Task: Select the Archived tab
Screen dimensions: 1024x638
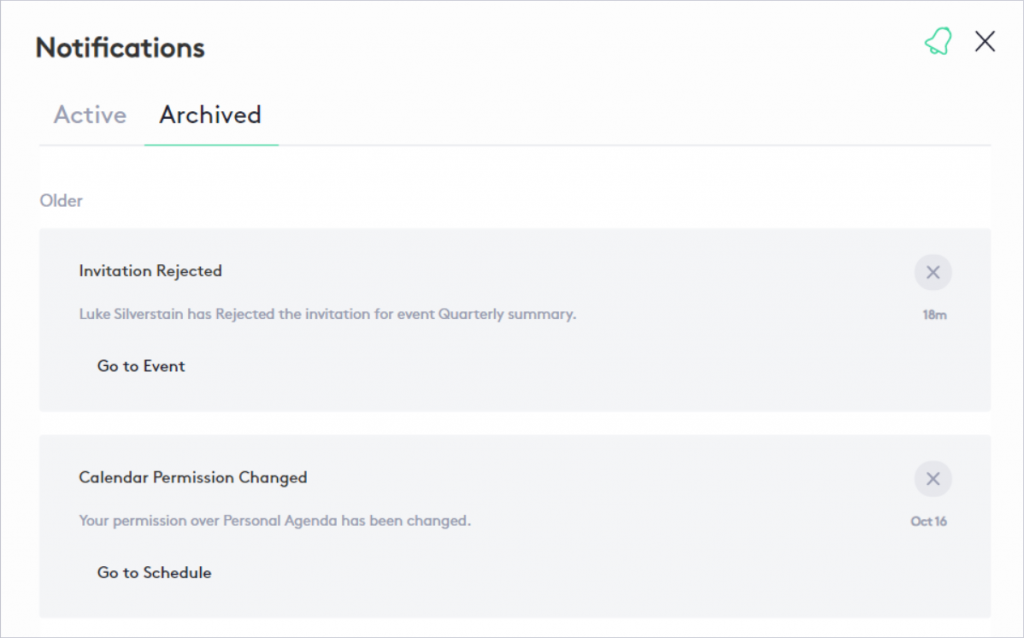Action: point(210,115)
